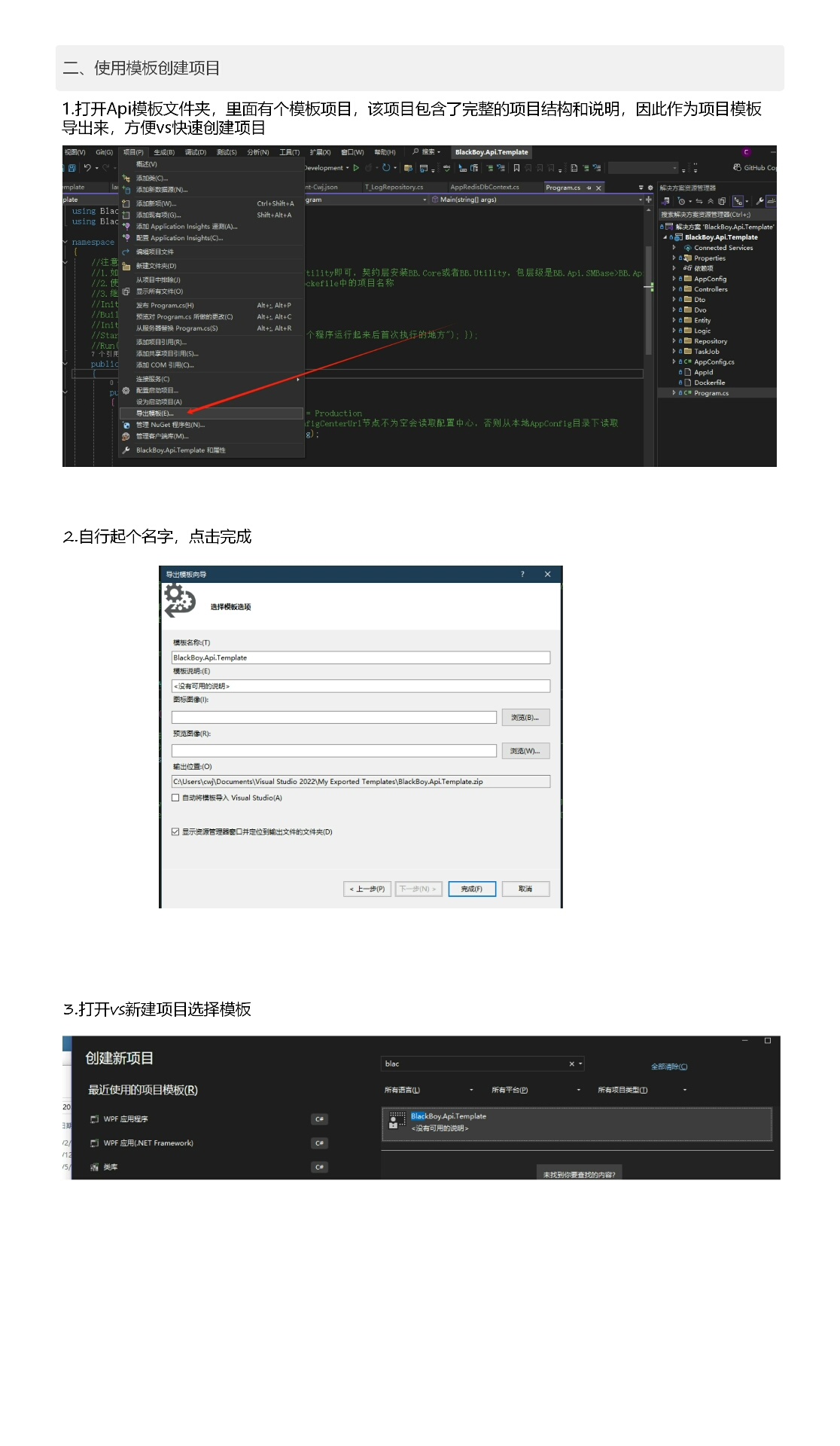Click the wrench icon beside BlackBoy.Api.Template 和属性

(x=126, y=450)
